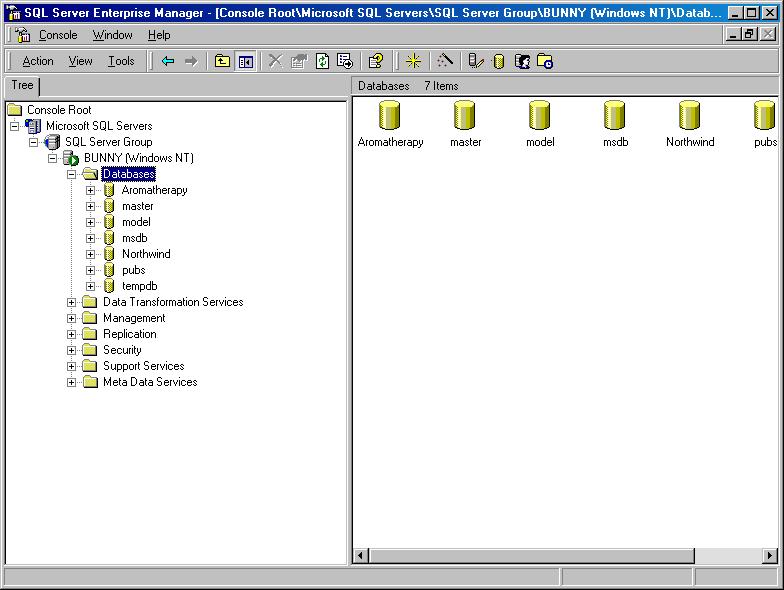Select master database icon in right pane
784x590 pixels.
pyautogui.click(x=464, y=115)
